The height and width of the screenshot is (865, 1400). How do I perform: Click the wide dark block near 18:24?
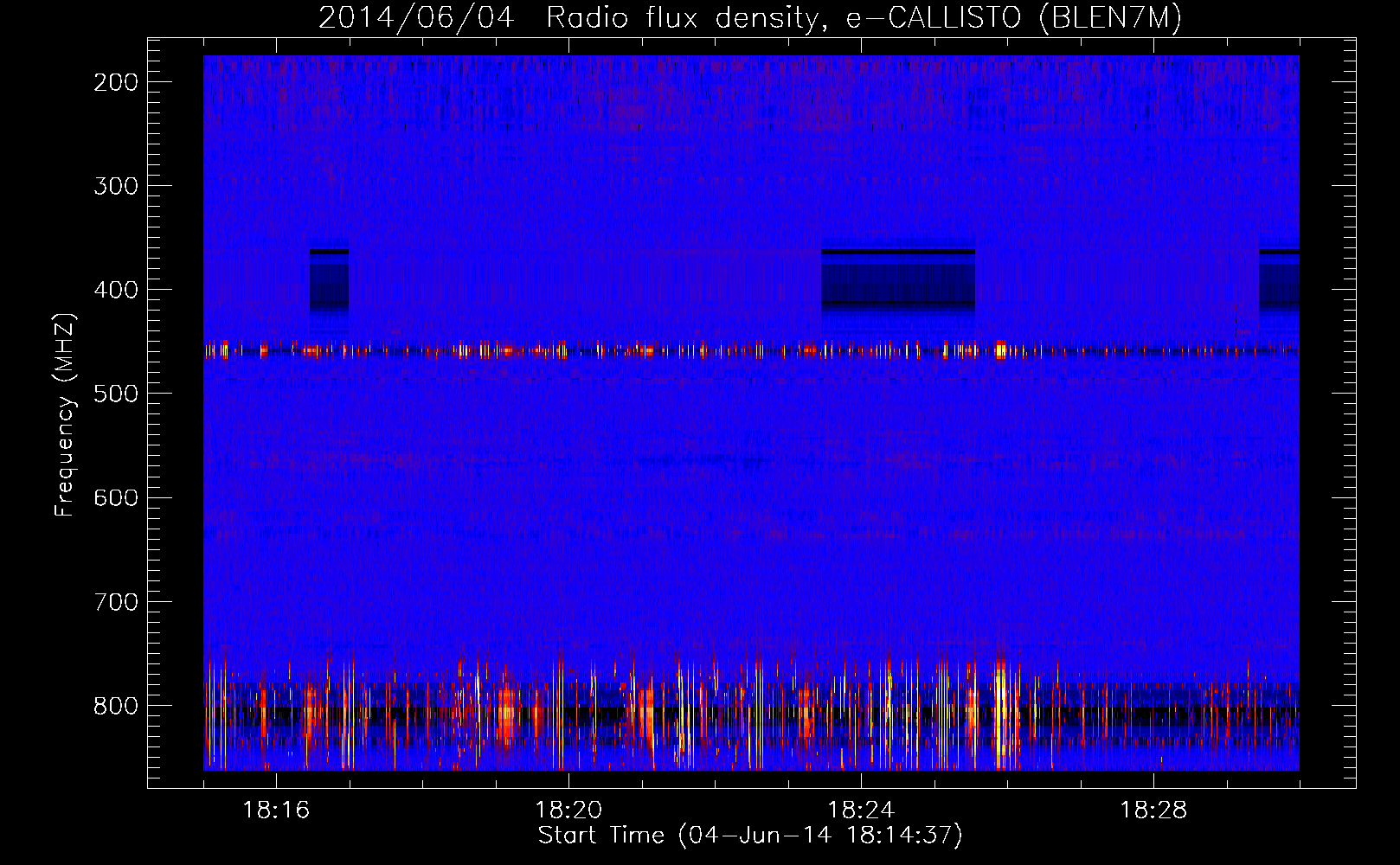pos(898,280)
